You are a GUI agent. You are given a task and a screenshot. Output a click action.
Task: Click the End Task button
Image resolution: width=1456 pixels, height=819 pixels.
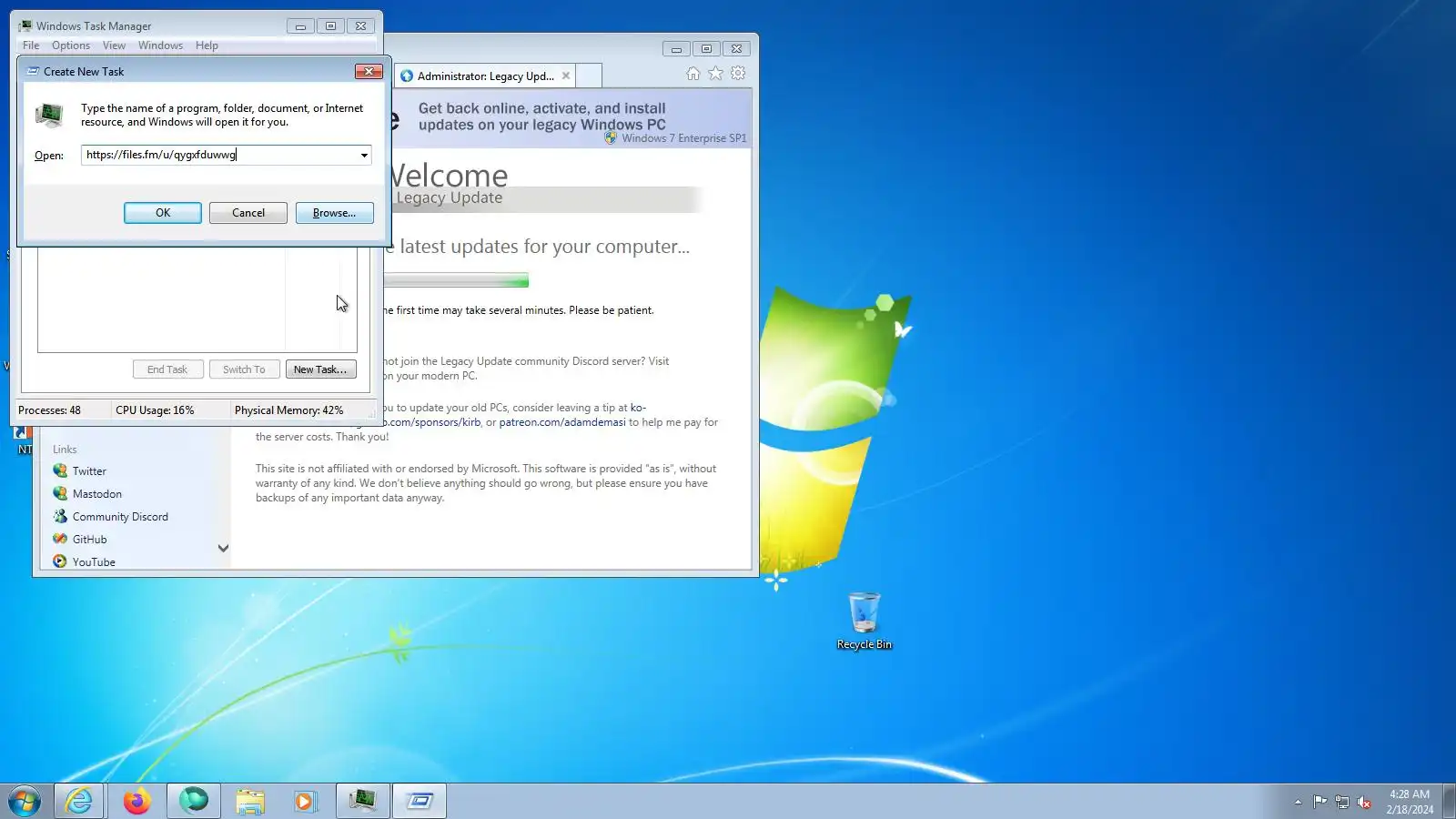click(167, 369)
